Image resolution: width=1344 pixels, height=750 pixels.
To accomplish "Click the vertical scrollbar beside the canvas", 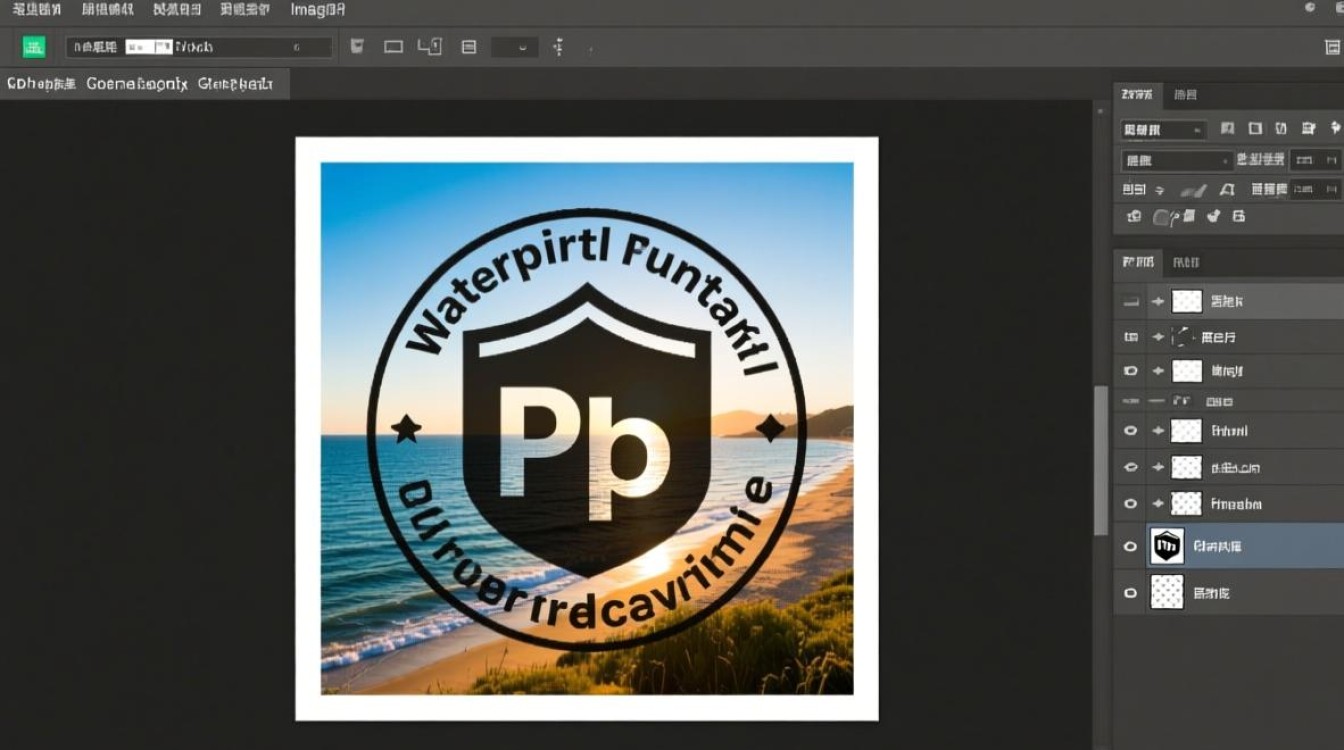I will click(1101, 460).
